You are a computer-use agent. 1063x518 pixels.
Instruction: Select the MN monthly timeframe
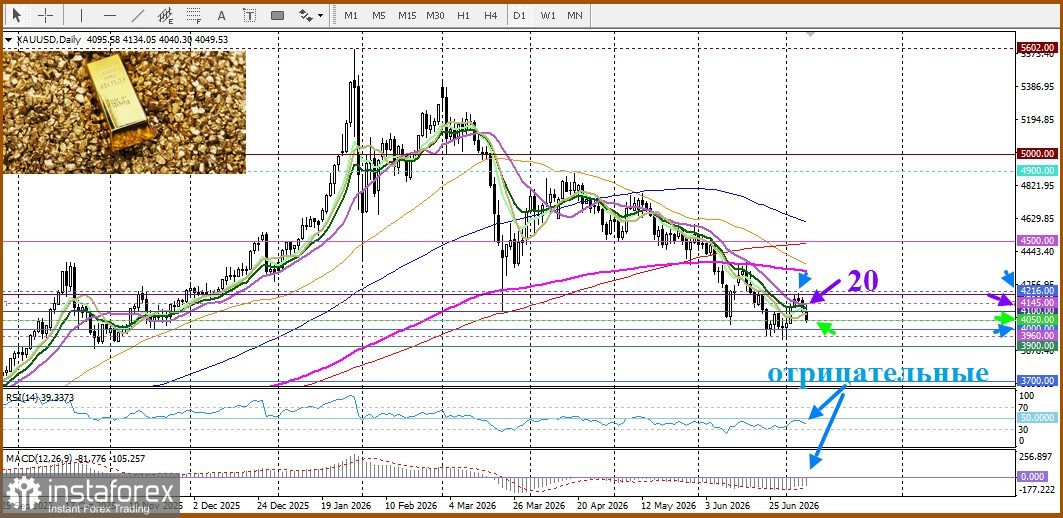(x=575, y=15)
